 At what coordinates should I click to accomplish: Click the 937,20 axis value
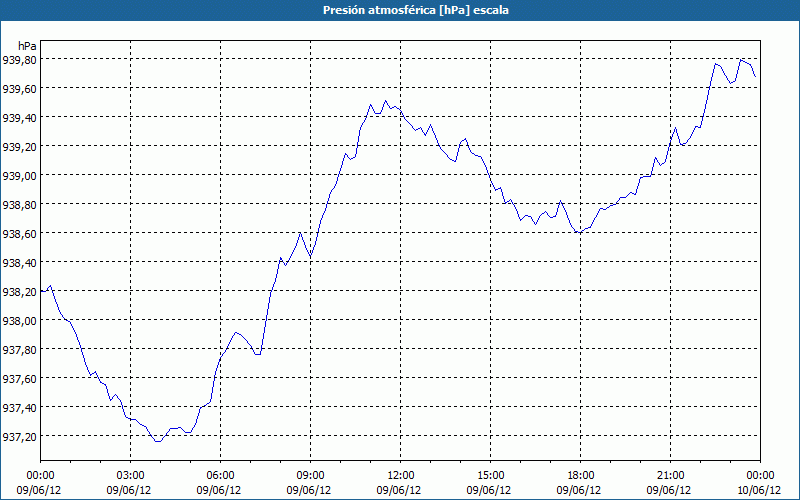coord(19,437)
